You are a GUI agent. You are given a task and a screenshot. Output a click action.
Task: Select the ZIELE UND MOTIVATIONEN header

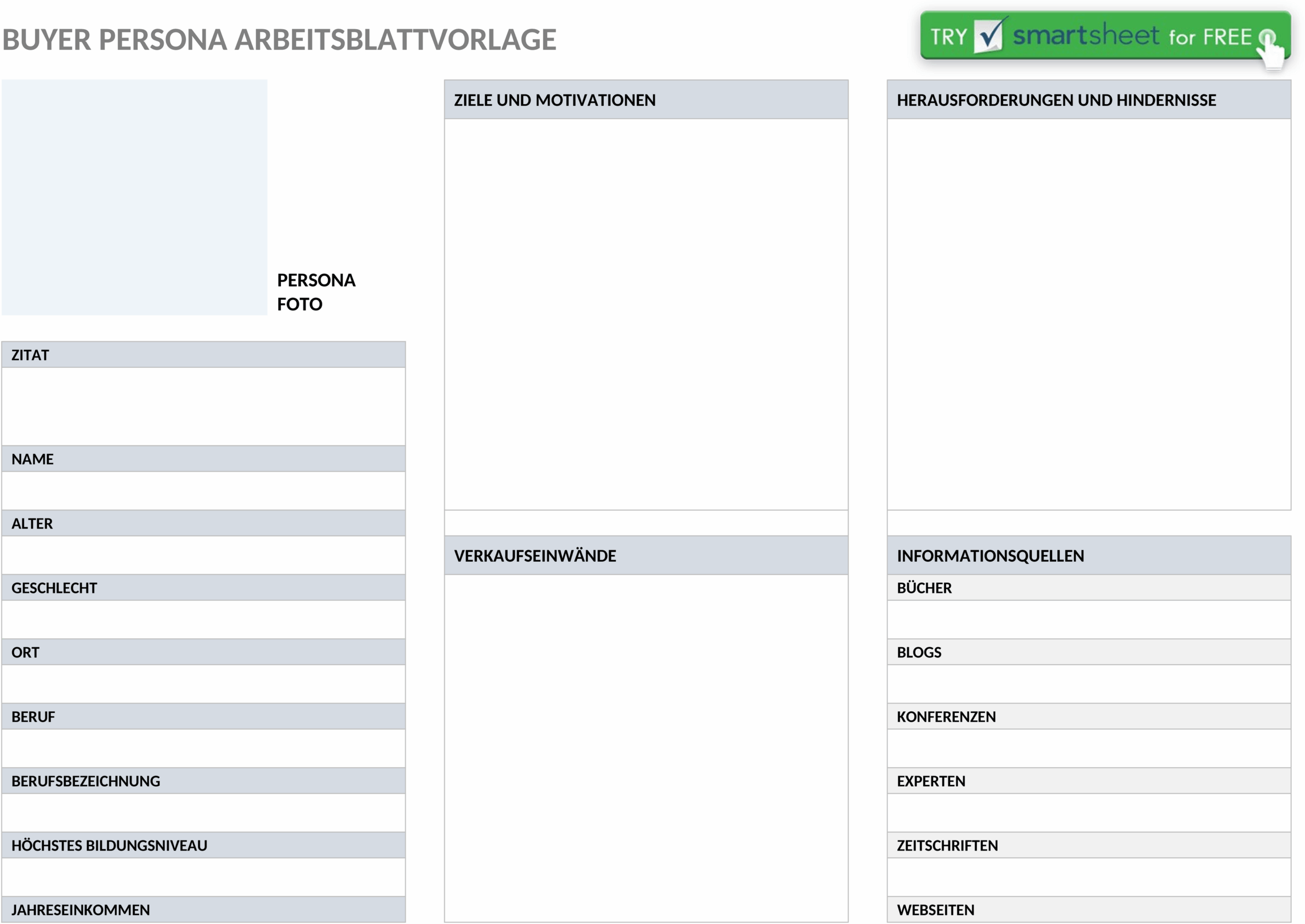(x=646, y=99)
